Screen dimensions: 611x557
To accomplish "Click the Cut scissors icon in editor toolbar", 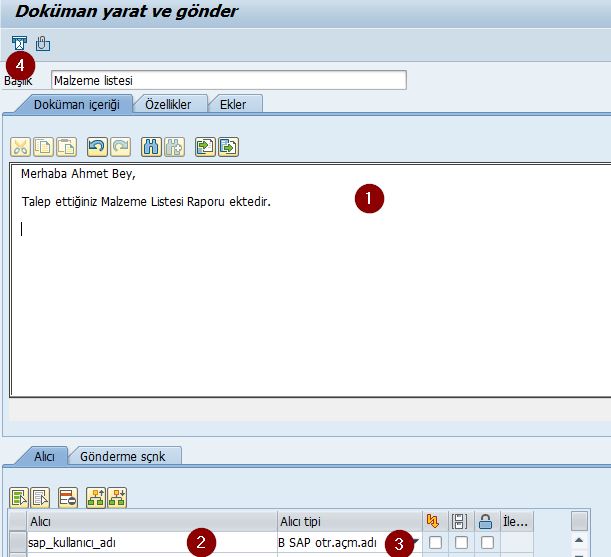I will tap(20, 147).
